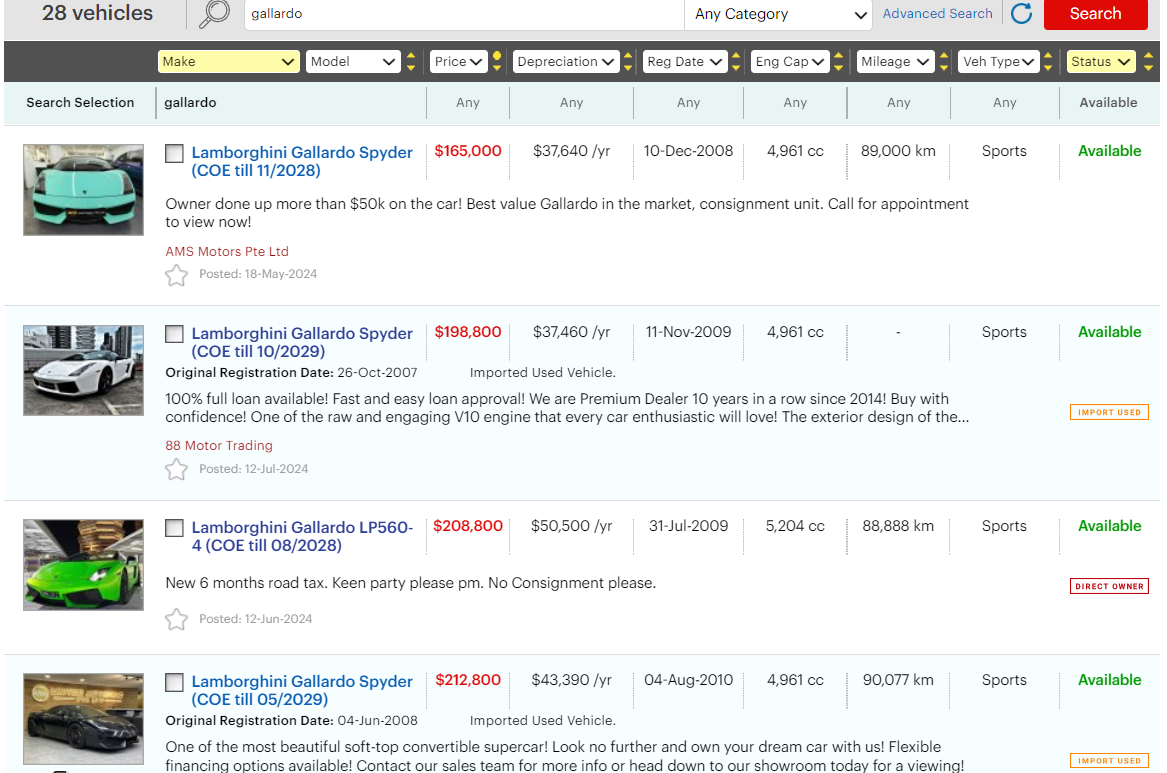The height and width of the screenshot is (773, 1167).
Task: Favorite the Gallardo LP560-4 listing star
Action: (x=176, y=619)
